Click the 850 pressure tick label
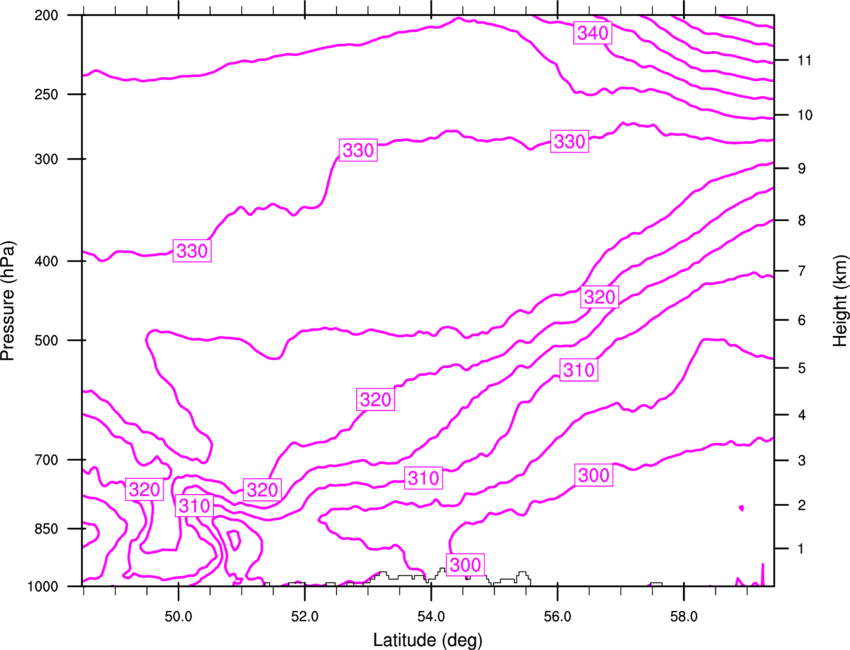Screen dimensions: 850x650 pyautogui.click(x=46, y=529)
